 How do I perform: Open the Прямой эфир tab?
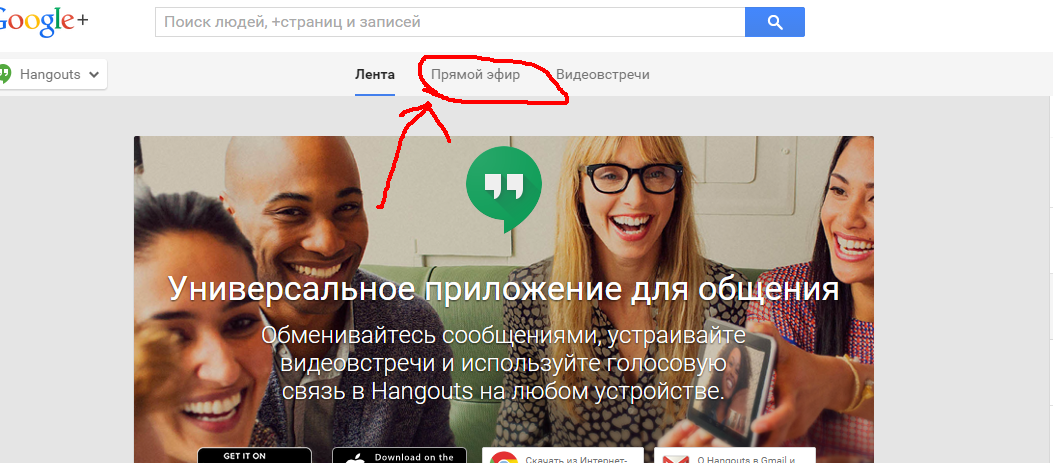click(x=475, y=75)
